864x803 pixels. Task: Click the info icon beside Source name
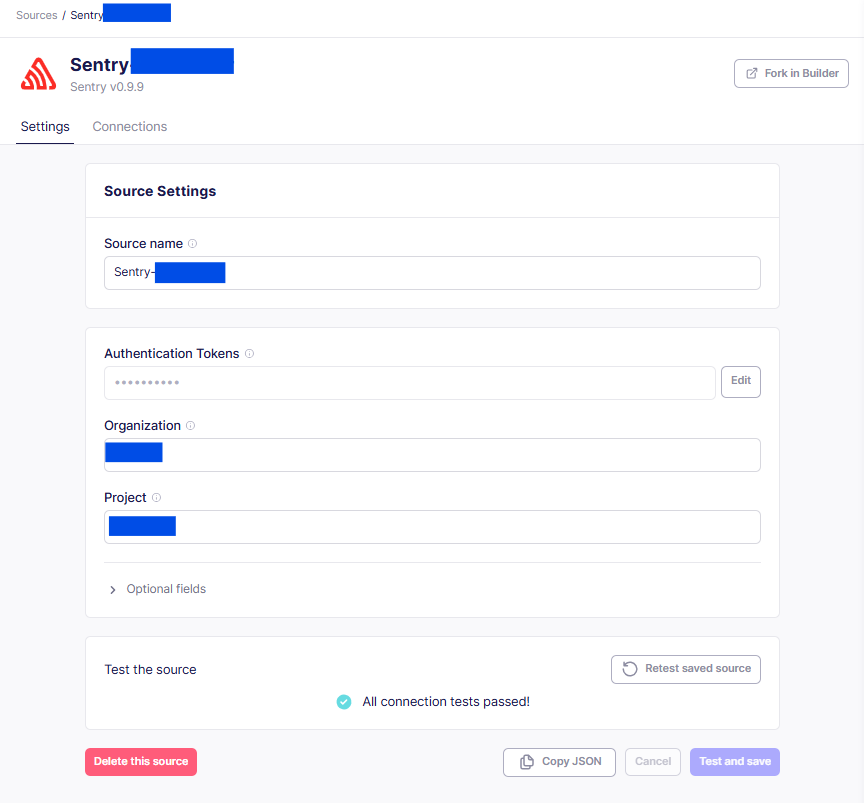click(194, 243)
